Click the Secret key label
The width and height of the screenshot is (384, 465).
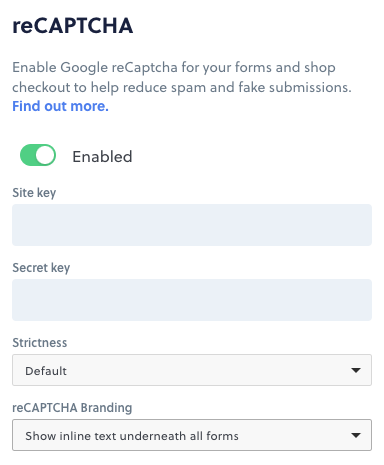point(41,268)
